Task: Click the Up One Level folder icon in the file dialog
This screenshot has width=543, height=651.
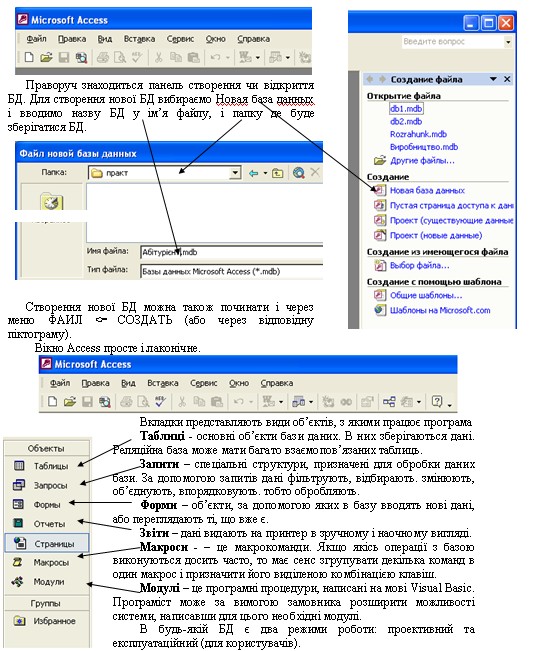Action: coord(278,173)
